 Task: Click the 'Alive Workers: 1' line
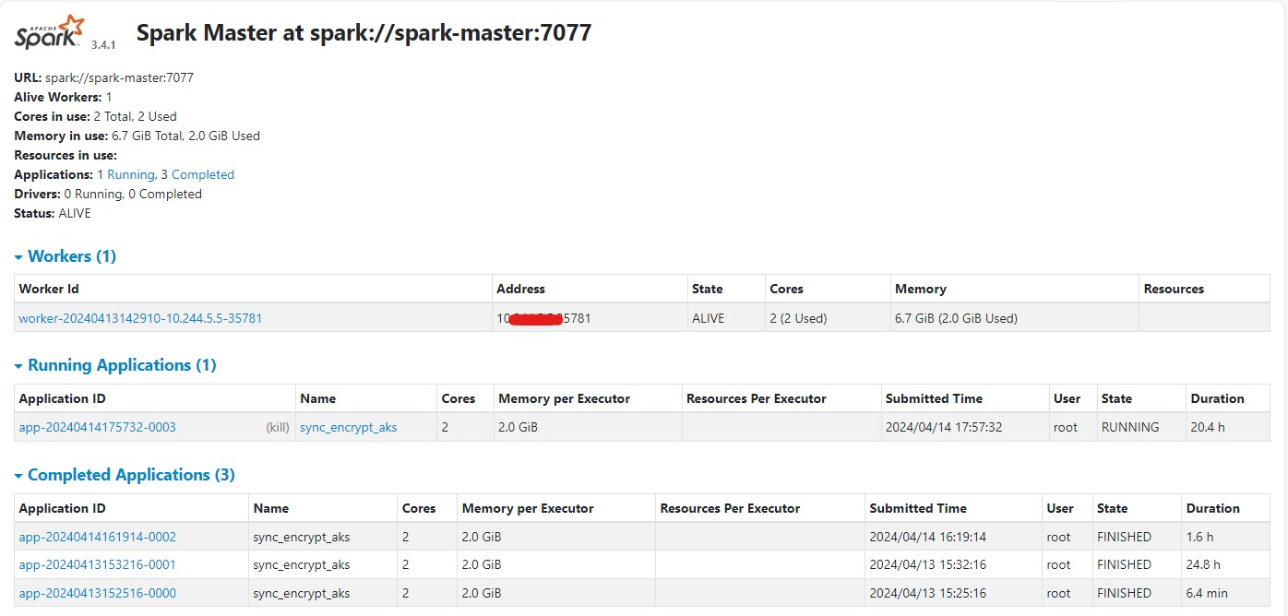(x=63, y=97)
